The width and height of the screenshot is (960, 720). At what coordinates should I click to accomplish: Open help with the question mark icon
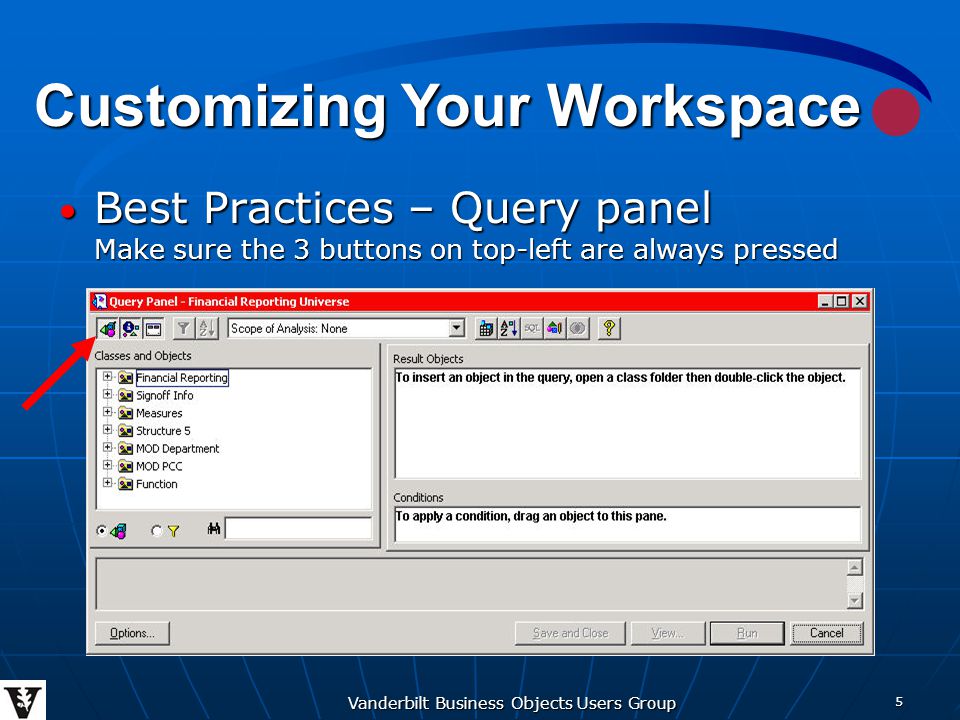coord(609,329)
